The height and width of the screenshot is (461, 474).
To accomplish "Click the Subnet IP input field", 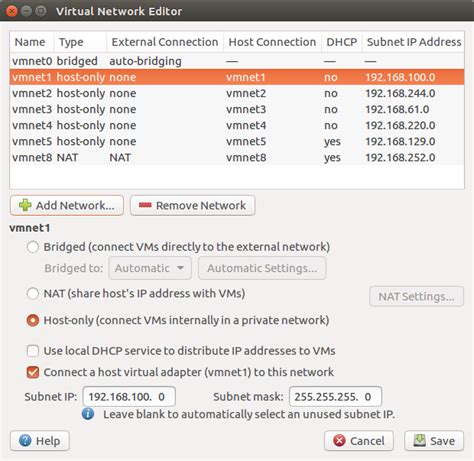I will click(129, 396).
